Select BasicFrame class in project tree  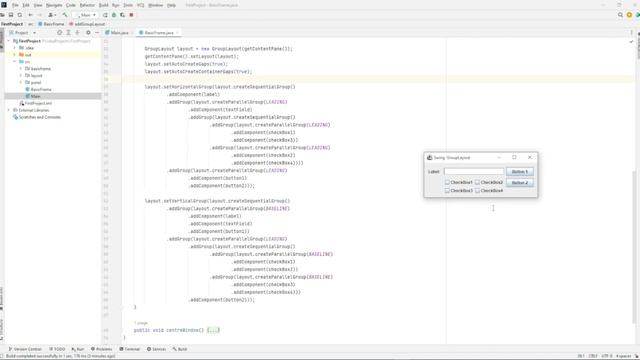point(38,89)
